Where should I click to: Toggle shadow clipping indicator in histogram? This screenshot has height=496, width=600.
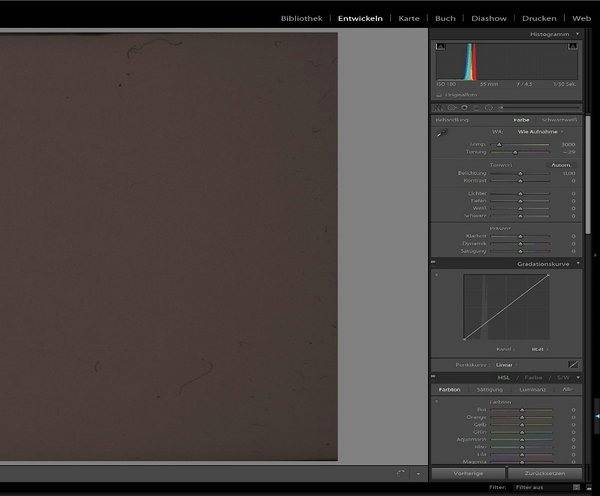point(440,47)
